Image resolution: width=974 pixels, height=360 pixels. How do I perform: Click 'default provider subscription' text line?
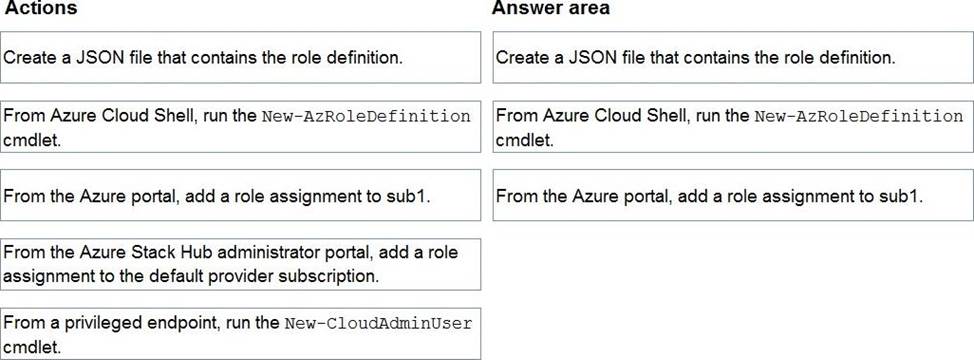click(191, 276)
